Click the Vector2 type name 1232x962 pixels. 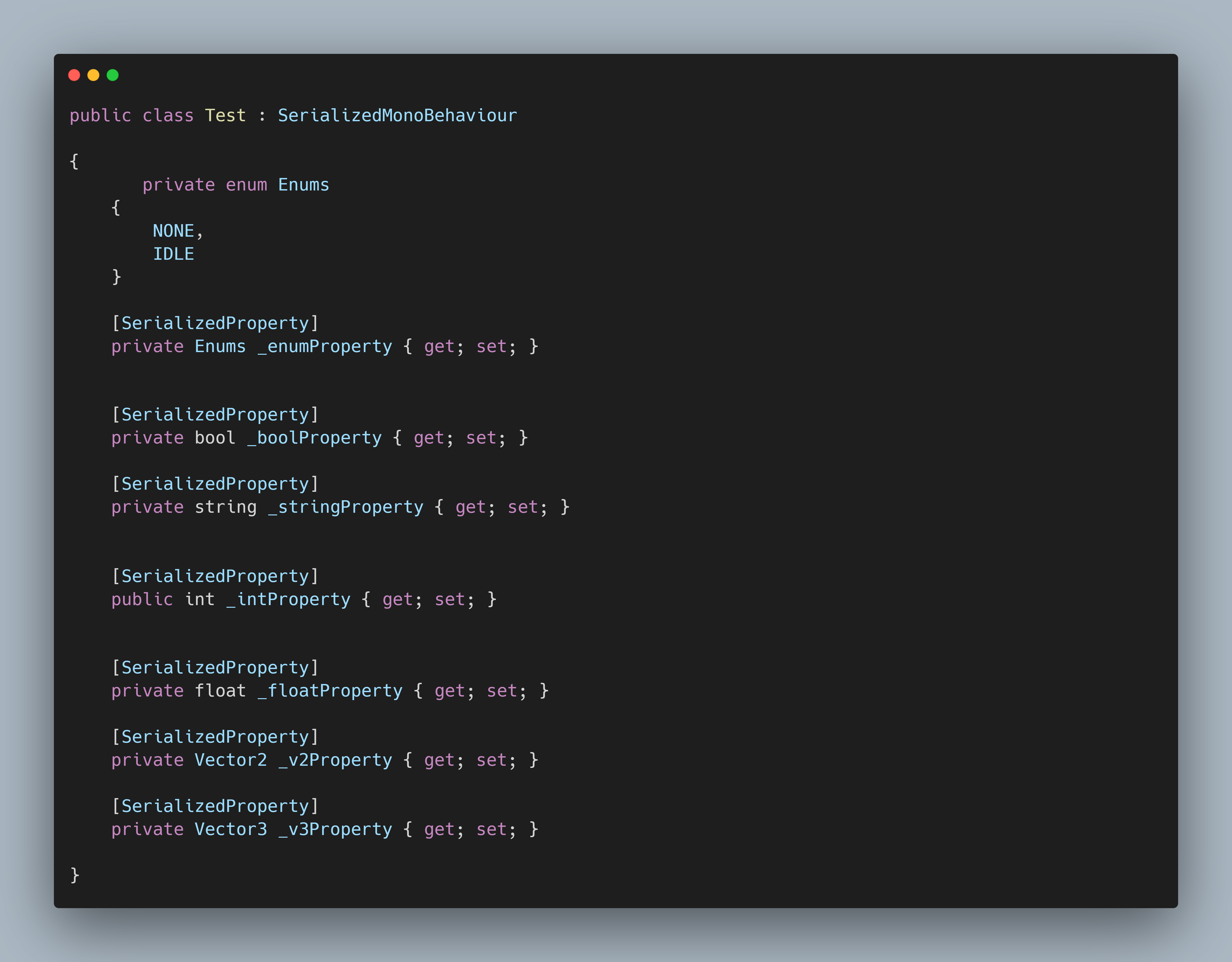231,761
